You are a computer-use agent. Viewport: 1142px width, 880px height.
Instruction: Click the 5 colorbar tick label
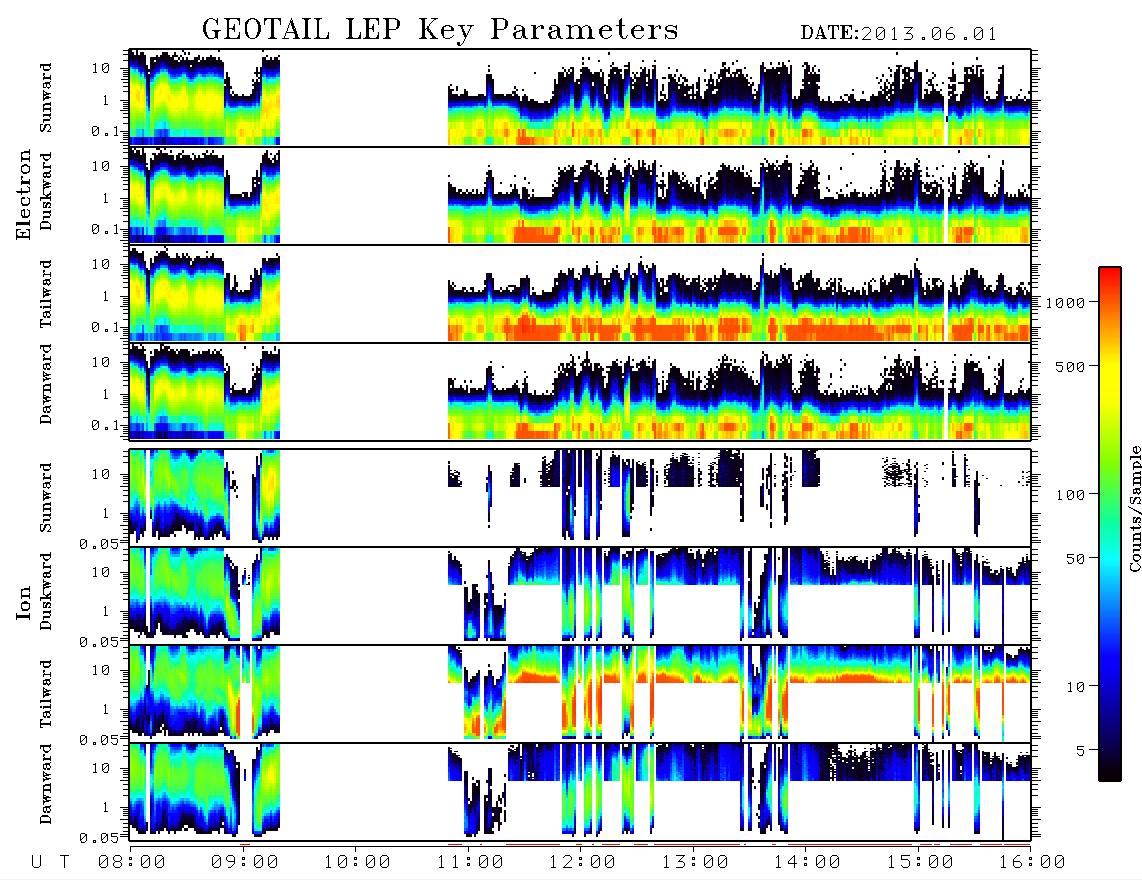1080,751
